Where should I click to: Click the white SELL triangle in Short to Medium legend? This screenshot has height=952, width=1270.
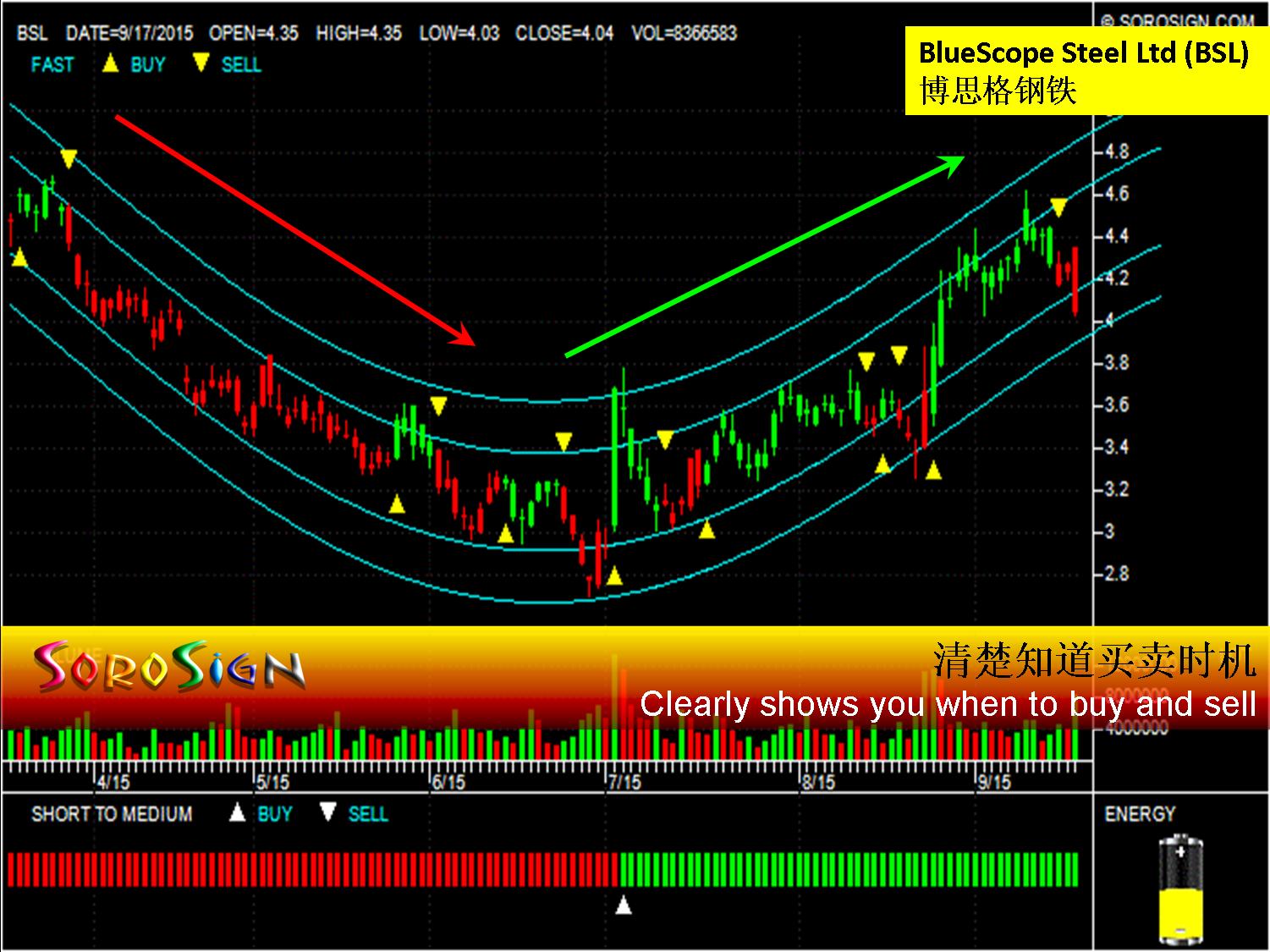[328, 812]
